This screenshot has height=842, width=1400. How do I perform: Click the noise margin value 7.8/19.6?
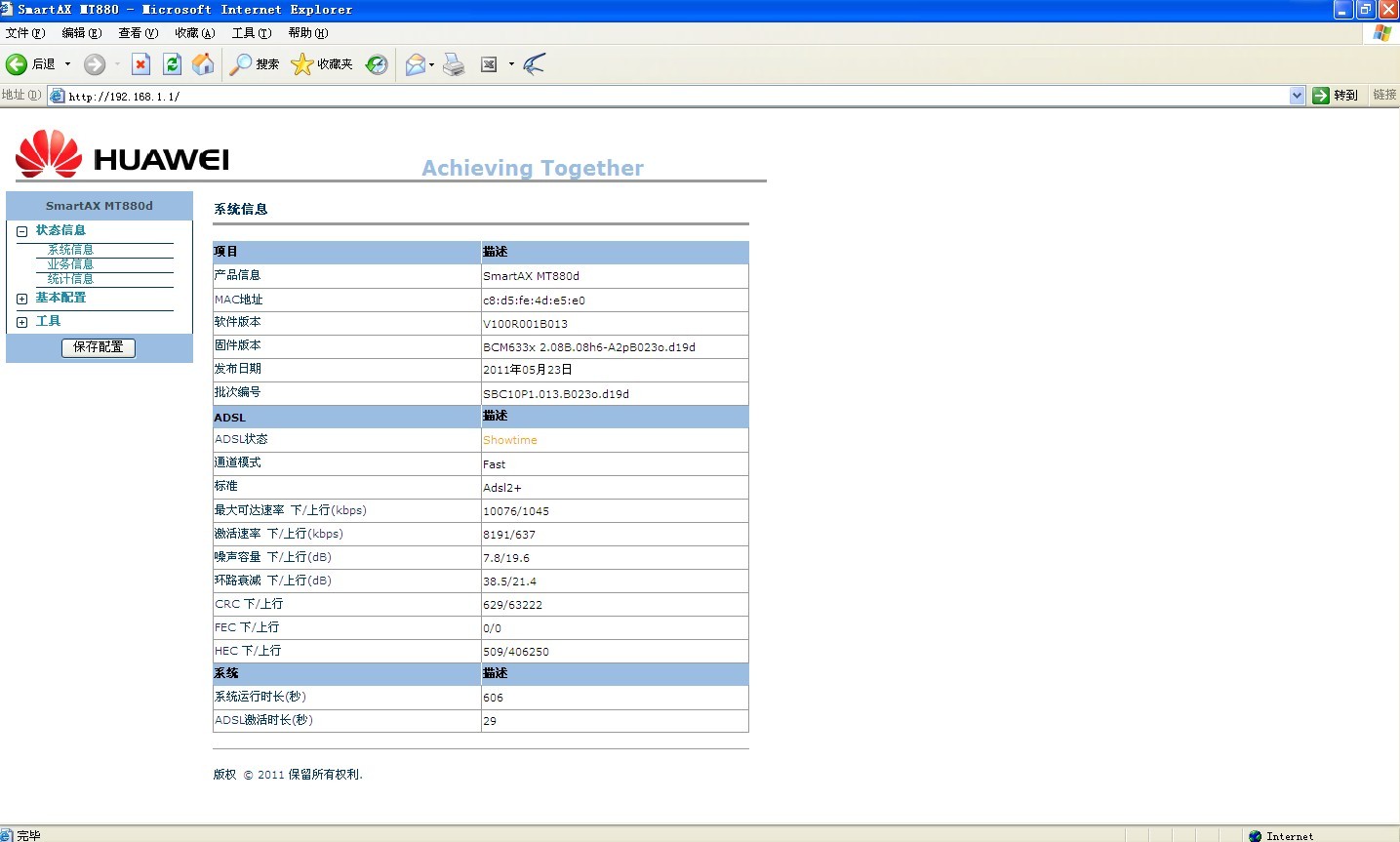tap(506, 558)
